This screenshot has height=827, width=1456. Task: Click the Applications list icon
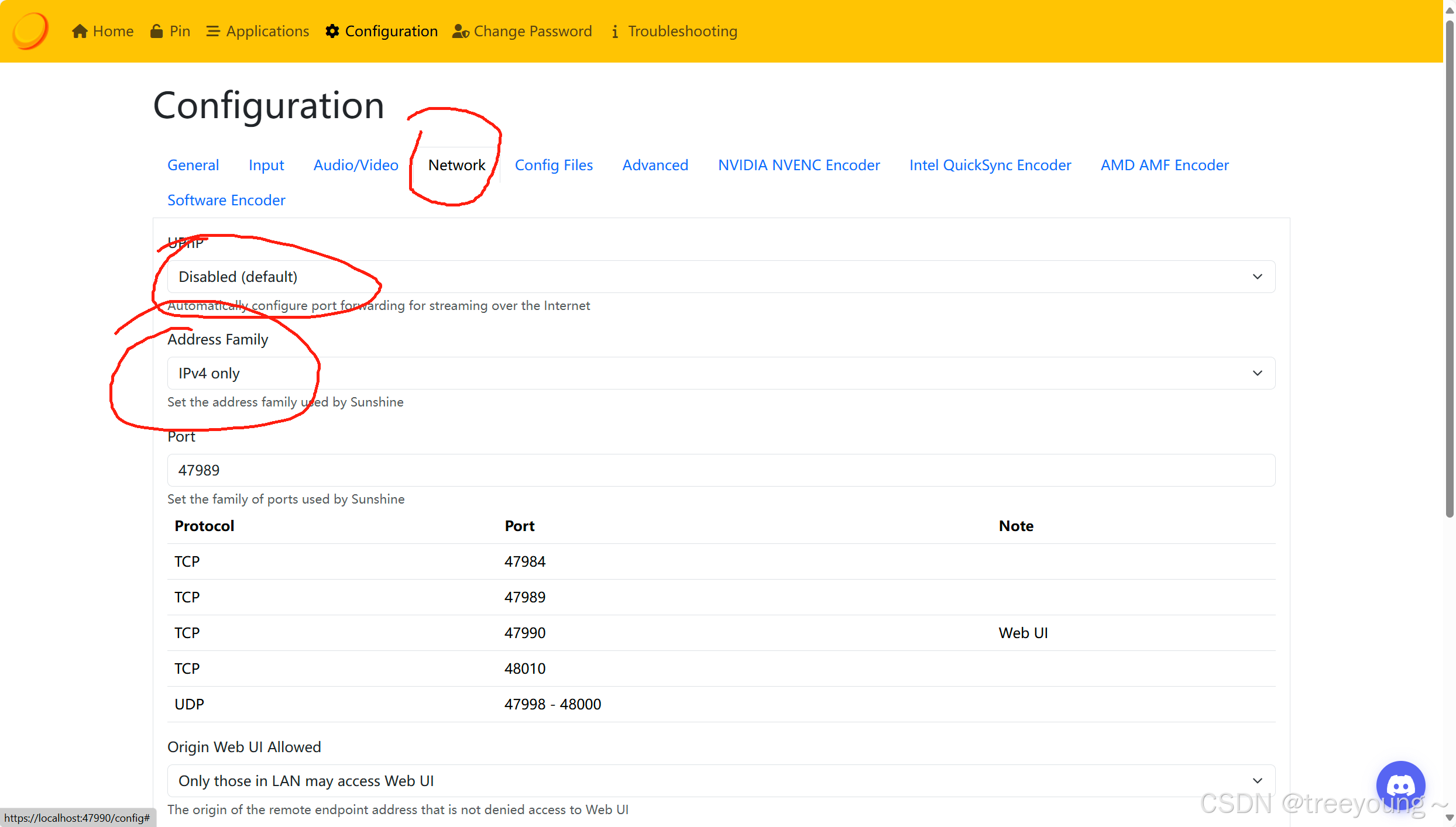(212, 31)
